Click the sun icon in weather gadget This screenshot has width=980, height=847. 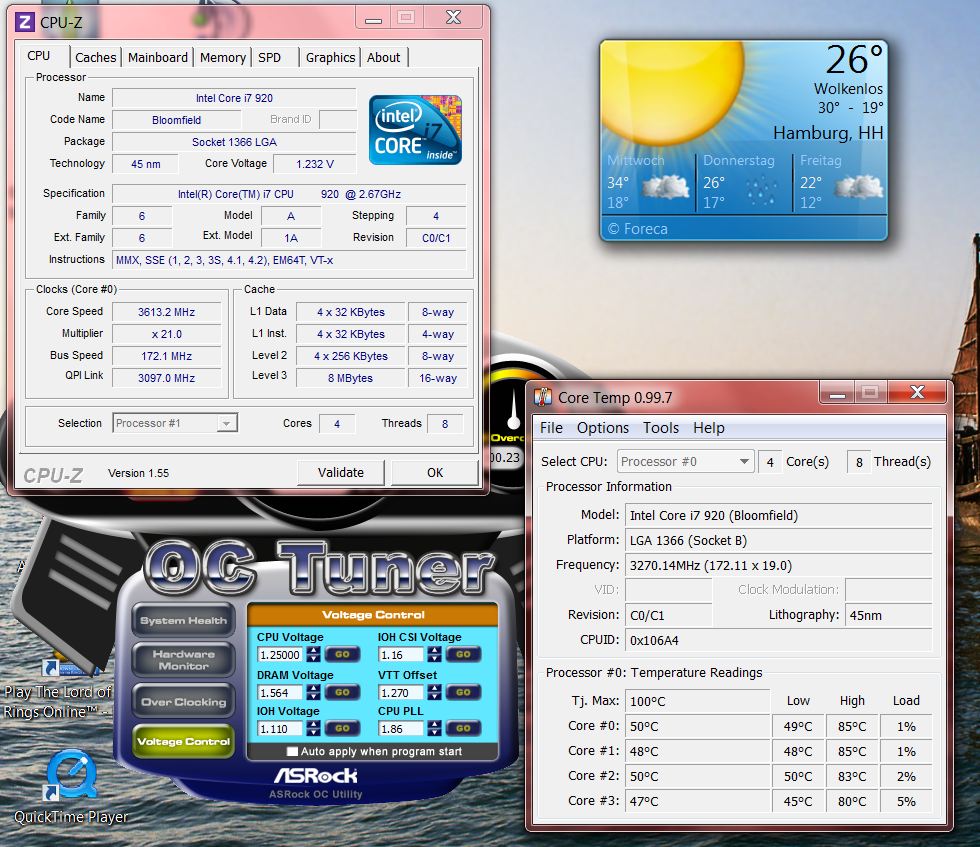click(x=672, y=94)
